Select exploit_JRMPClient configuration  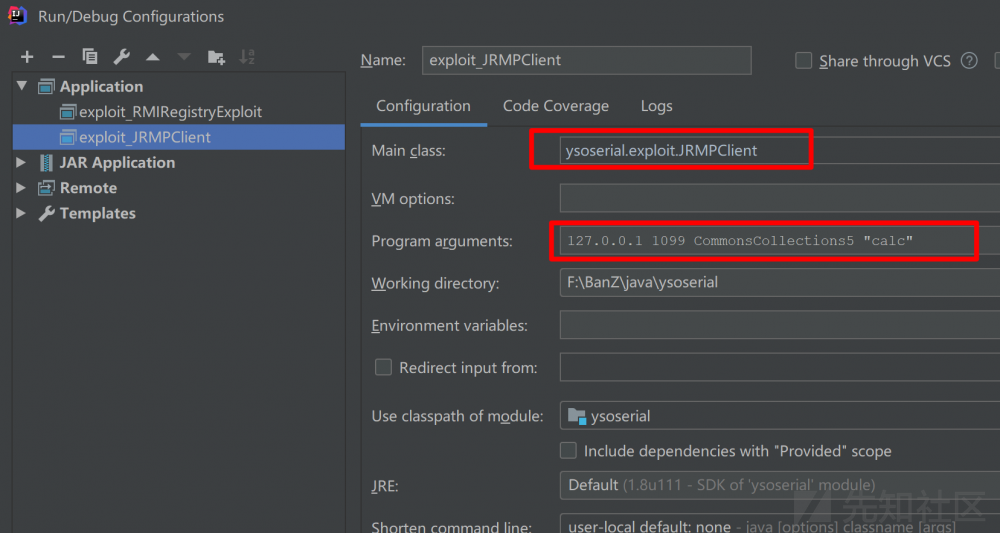coord(179,137)
